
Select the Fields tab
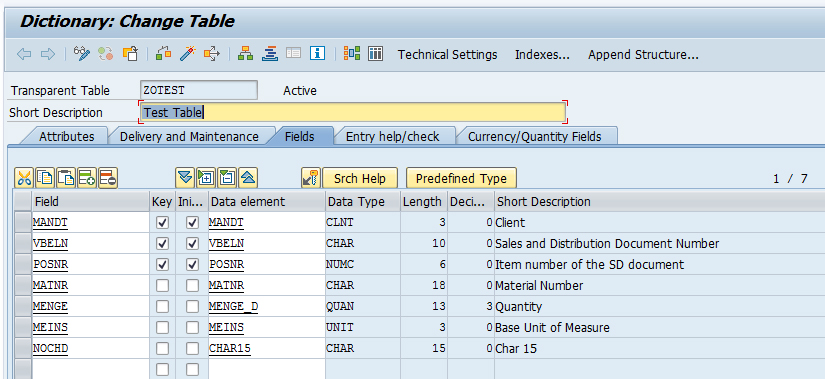pos(300,136)
